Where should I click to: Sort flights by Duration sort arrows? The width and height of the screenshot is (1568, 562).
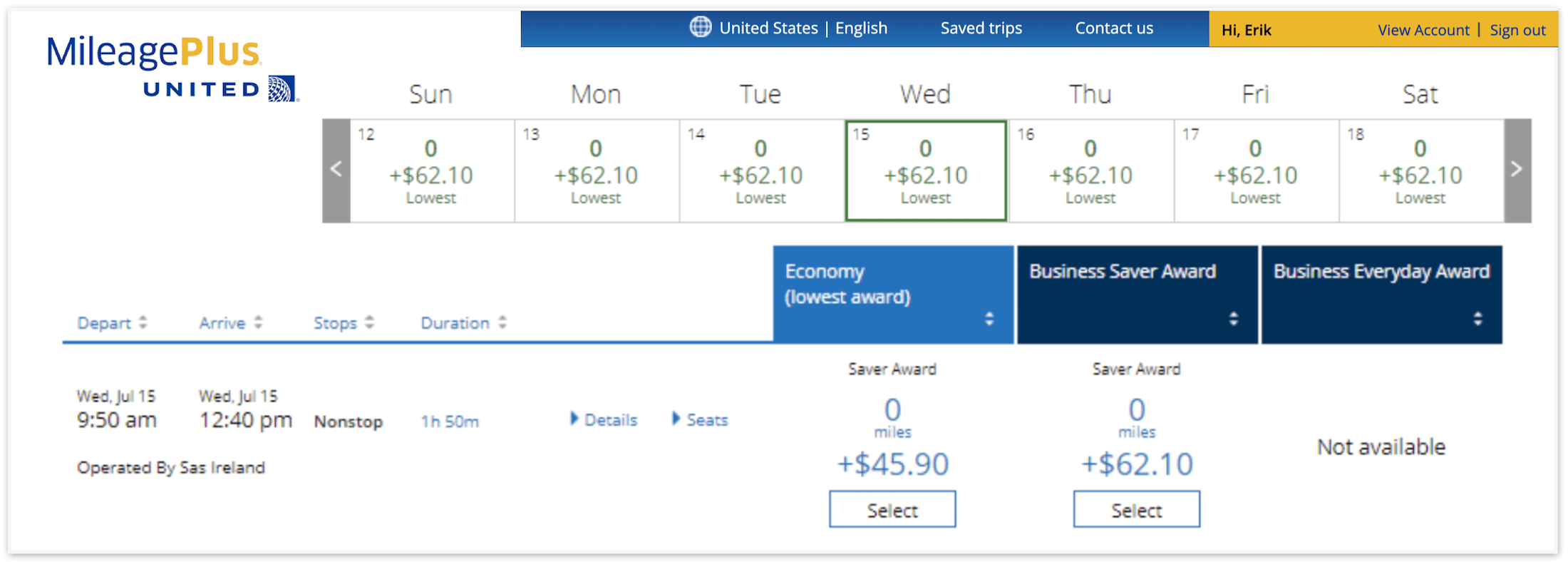502,322
